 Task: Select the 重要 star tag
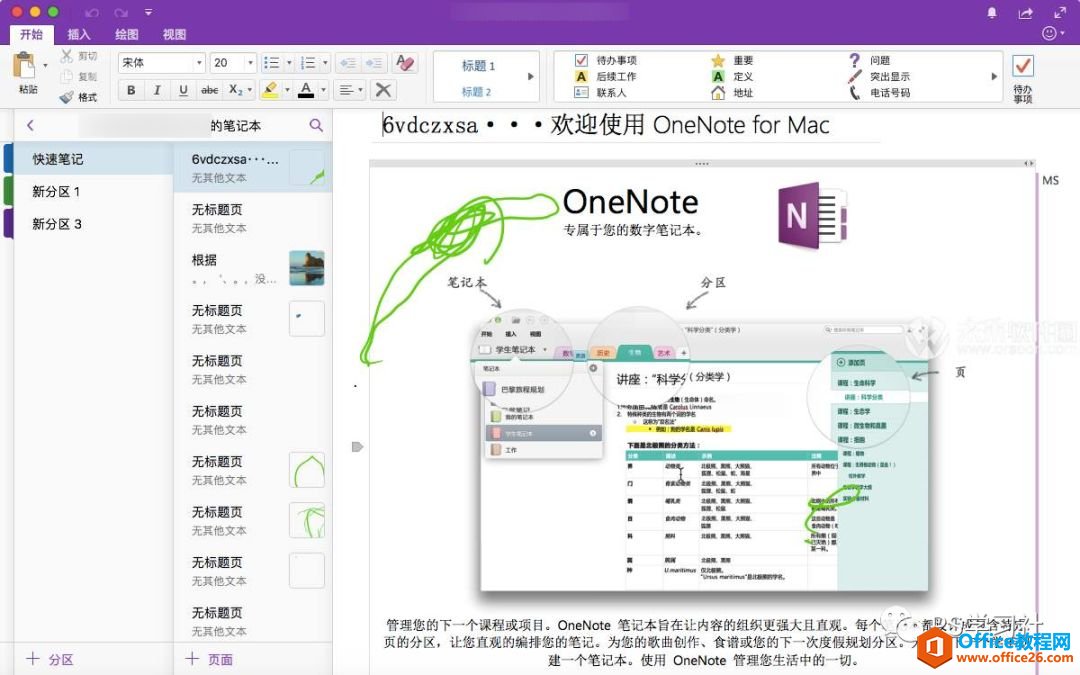pyautogui.click(x=732, y=60)
